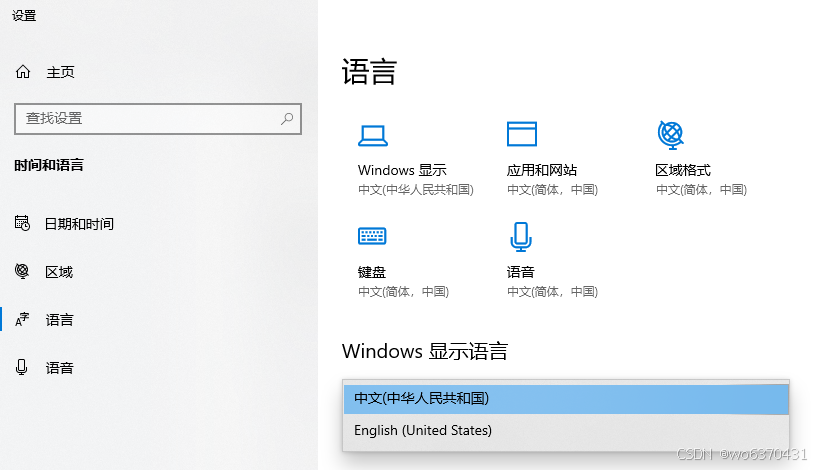
Task: Open the Windows 显示 tile label
Action: click(402, 170)
